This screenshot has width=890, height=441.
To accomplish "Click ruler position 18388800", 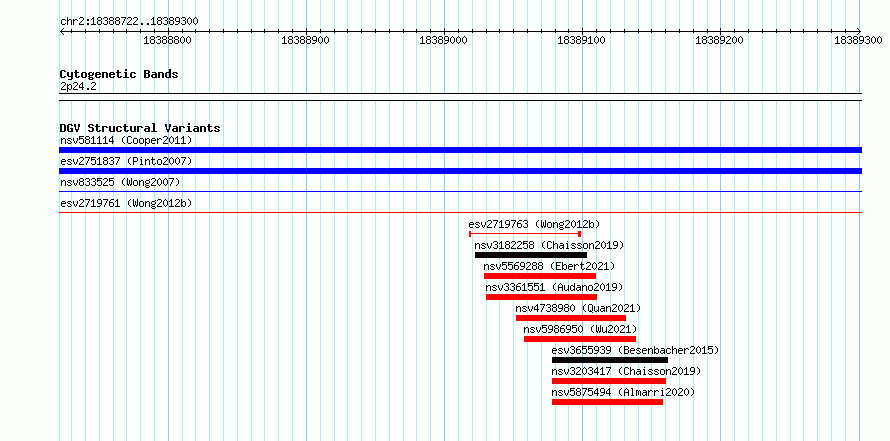I will (167, 40).
